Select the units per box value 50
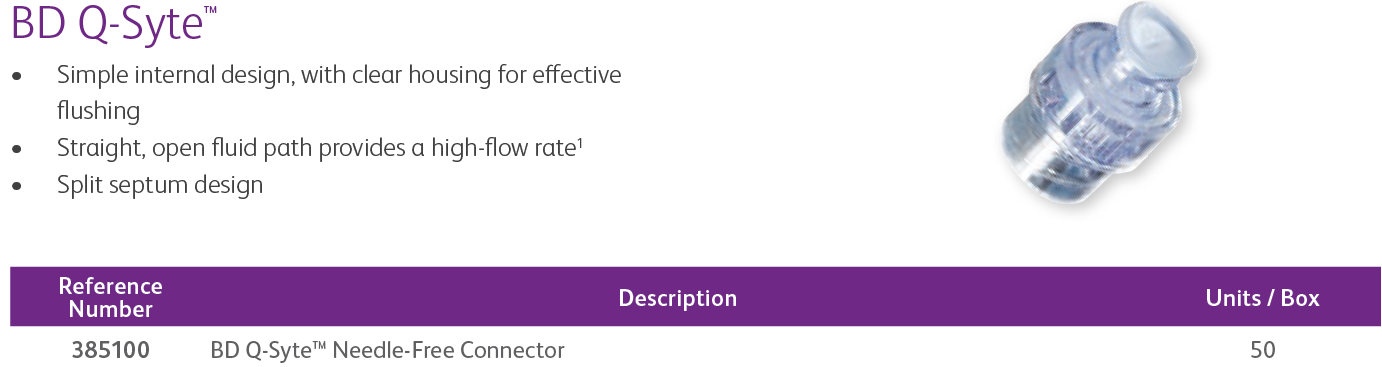Image resolution: width=1382 pixels, height=367 pixels. (x=1262, y=351)
